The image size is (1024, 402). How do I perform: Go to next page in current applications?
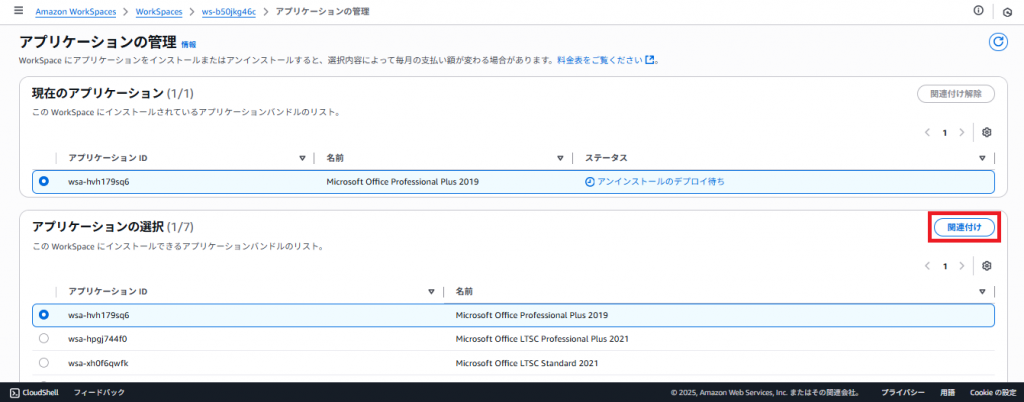tap(962, 132)
